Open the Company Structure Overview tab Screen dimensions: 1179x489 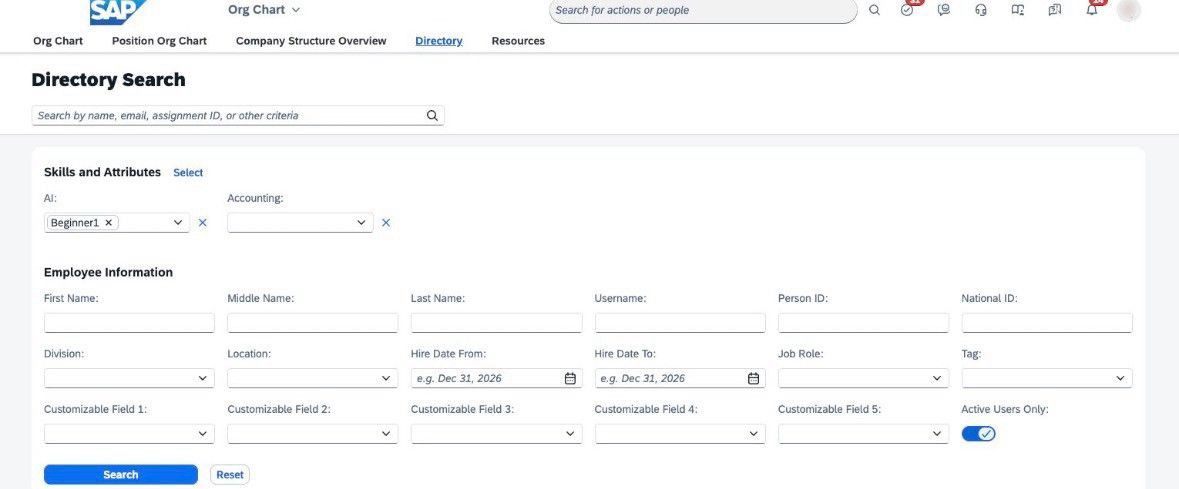click(x=311, y=41)
